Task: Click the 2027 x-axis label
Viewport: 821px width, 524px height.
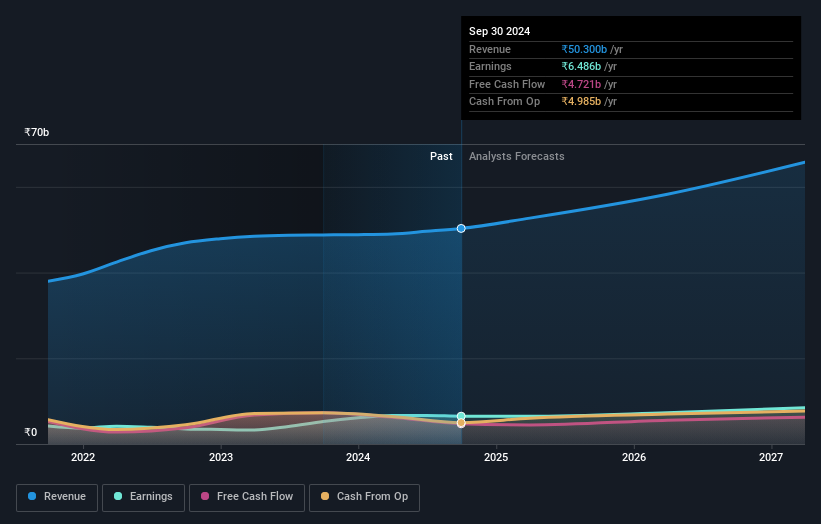Action: click(771, 457)
